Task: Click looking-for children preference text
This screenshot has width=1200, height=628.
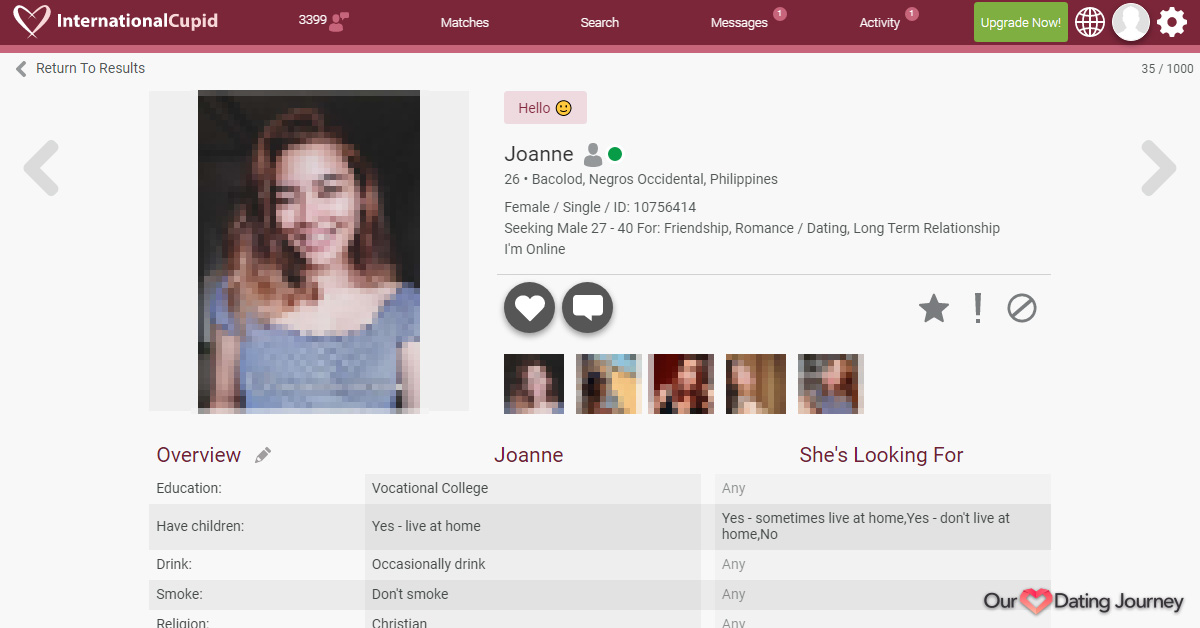Action: pyautogui.click(x=866, y=526)
